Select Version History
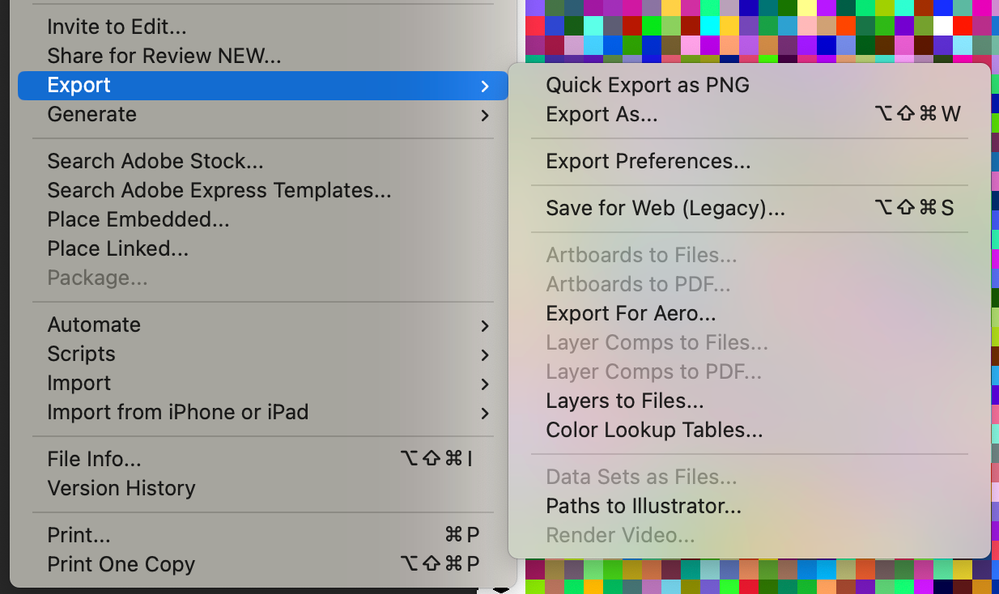 coord(121,488)
